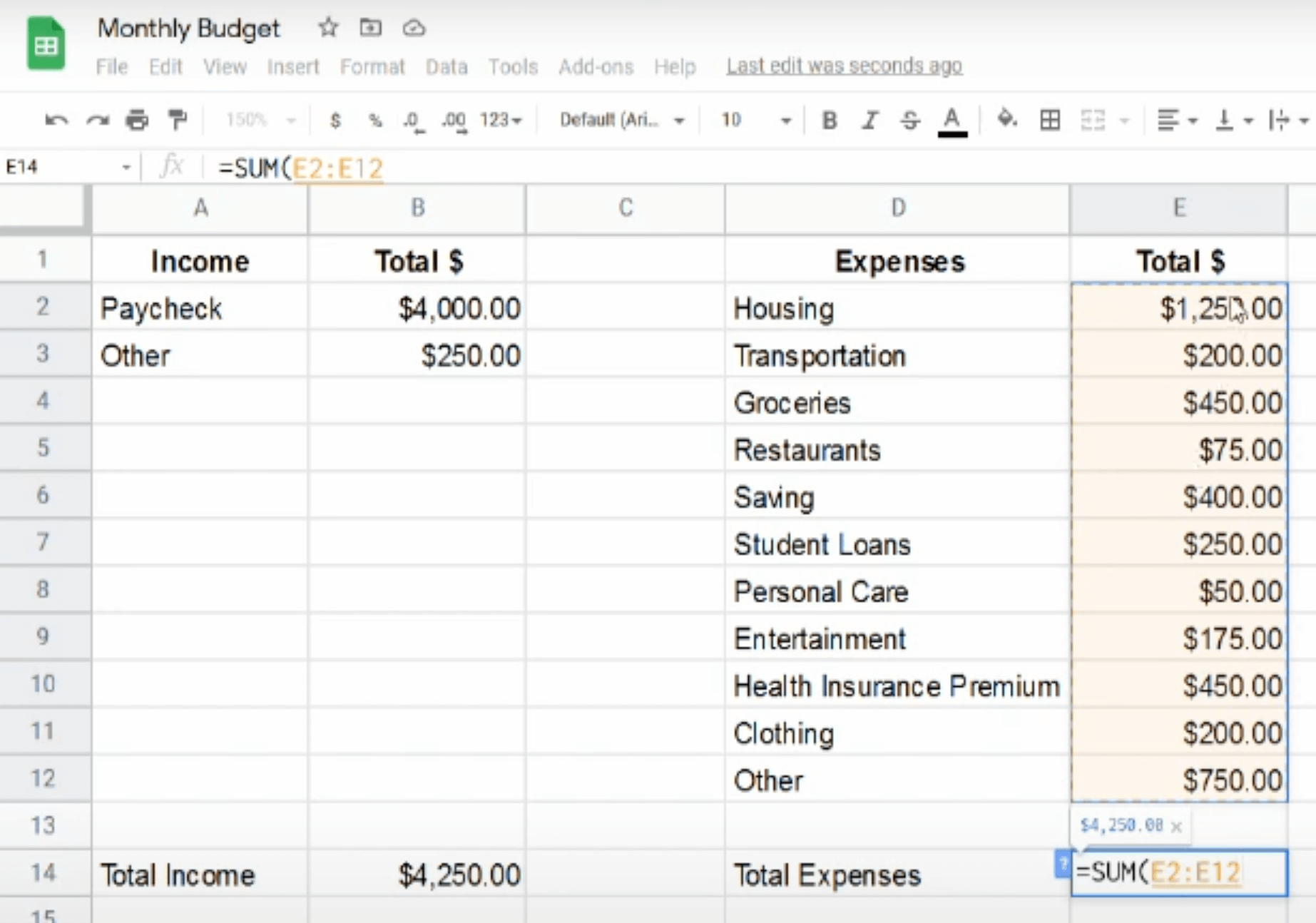Open the Add-ons menu
Image resolution: width=1316 pixels, height=923 pixels.
[596, 66]
